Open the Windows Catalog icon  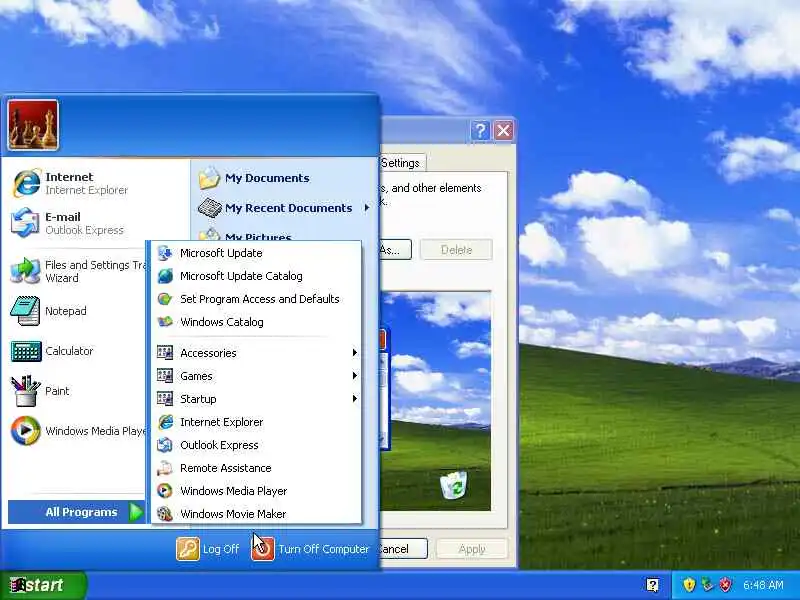(x=165, y=321)
